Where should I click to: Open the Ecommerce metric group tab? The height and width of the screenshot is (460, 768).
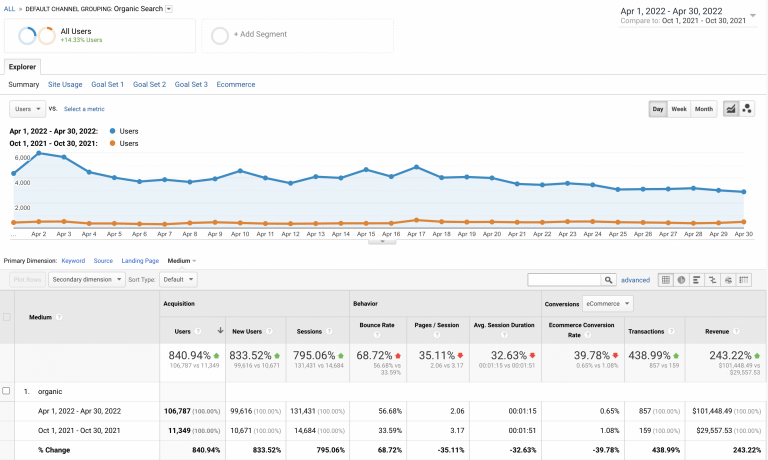(235, 84)
